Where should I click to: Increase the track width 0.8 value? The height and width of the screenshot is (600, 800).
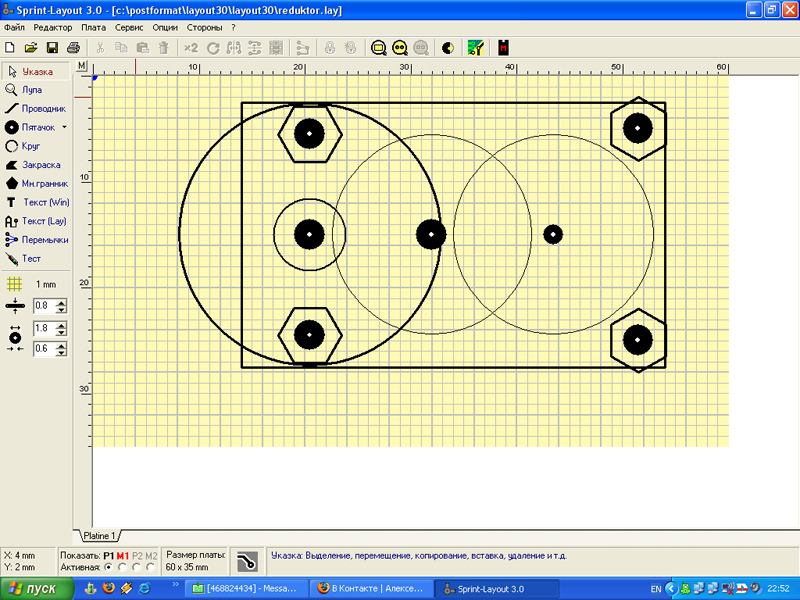[62, 302]
